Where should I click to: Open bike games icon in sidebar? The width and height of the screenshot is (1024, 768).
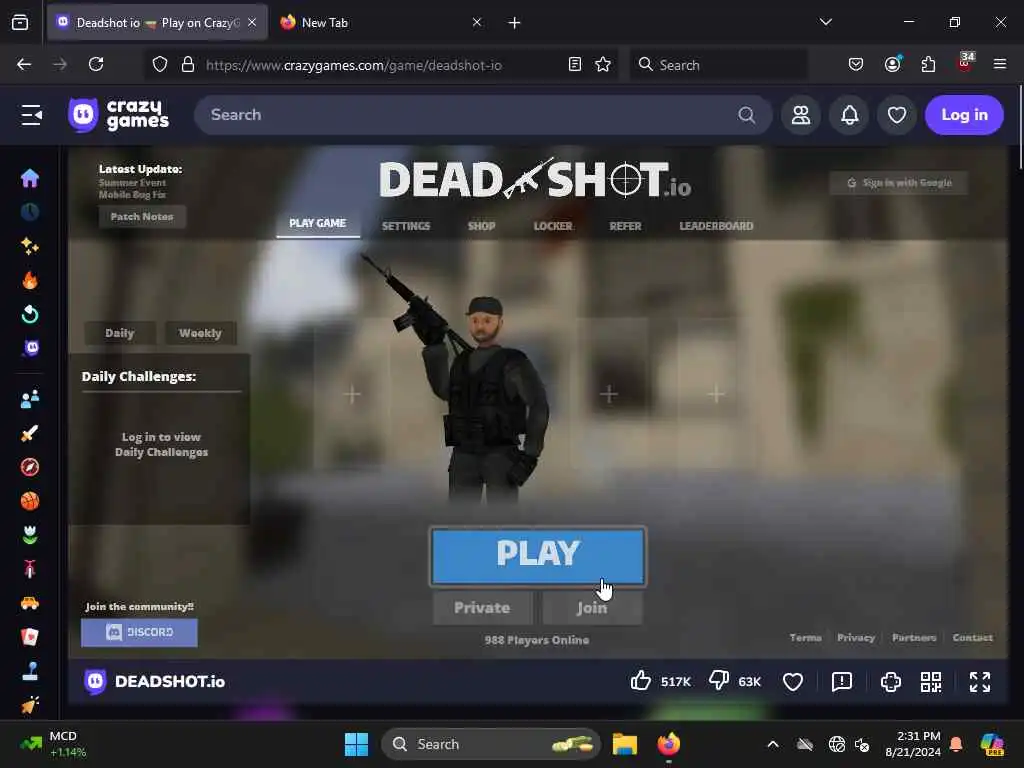tap(30, 569)
